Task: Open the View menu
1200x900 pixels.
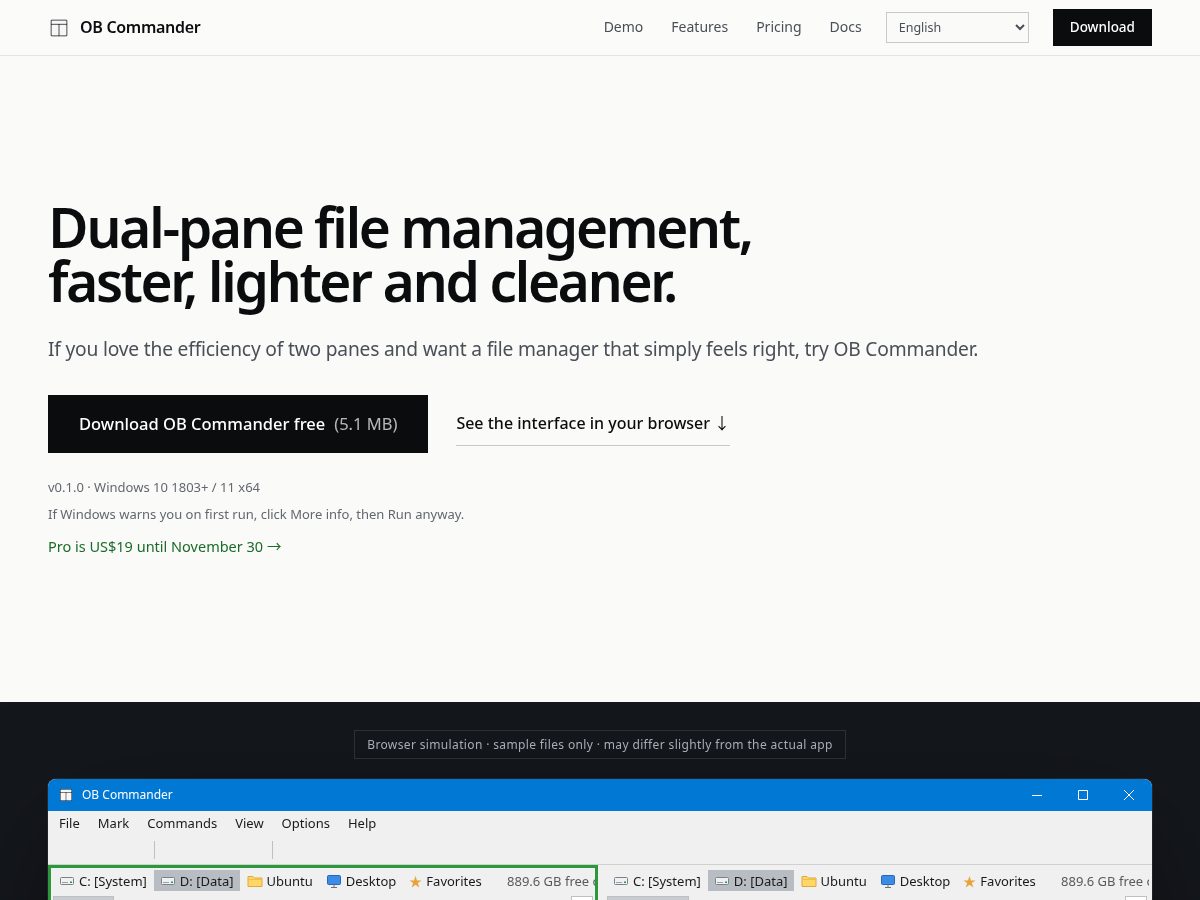Action: click(249, 823)
